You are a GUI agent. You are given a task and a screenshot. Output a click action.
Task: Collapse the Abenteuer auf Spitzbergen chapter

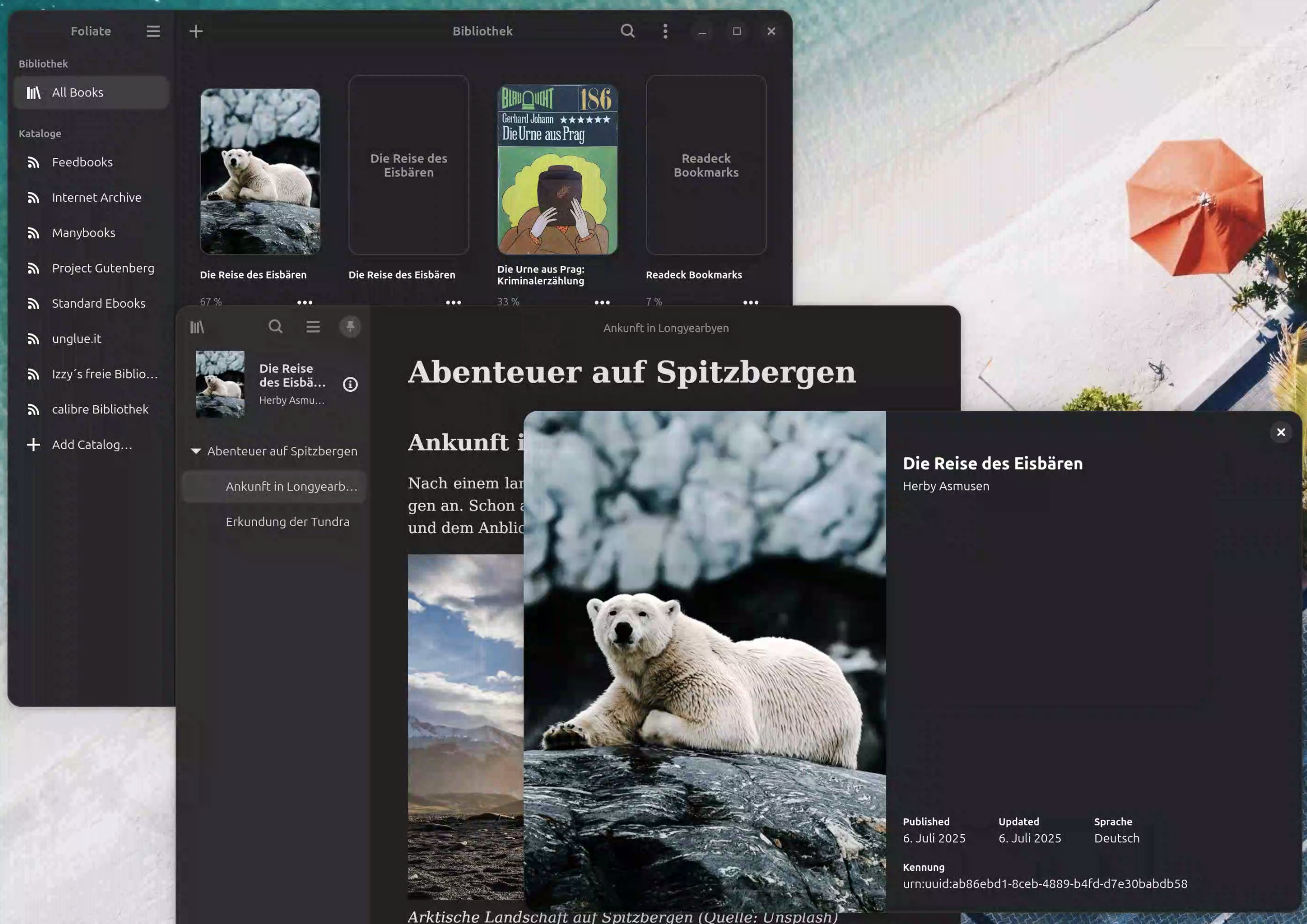pyautogui.click(x=196, y=452)
